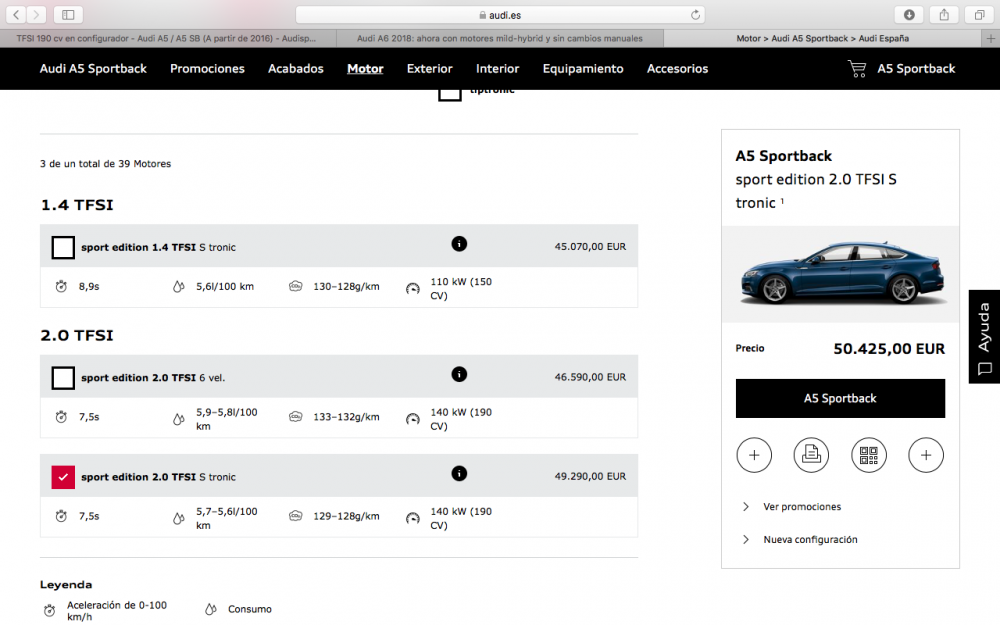Click the audi.es address bar
This screenshot has width=1000, height=625.
pyautogui.click(x=500, y=15)
